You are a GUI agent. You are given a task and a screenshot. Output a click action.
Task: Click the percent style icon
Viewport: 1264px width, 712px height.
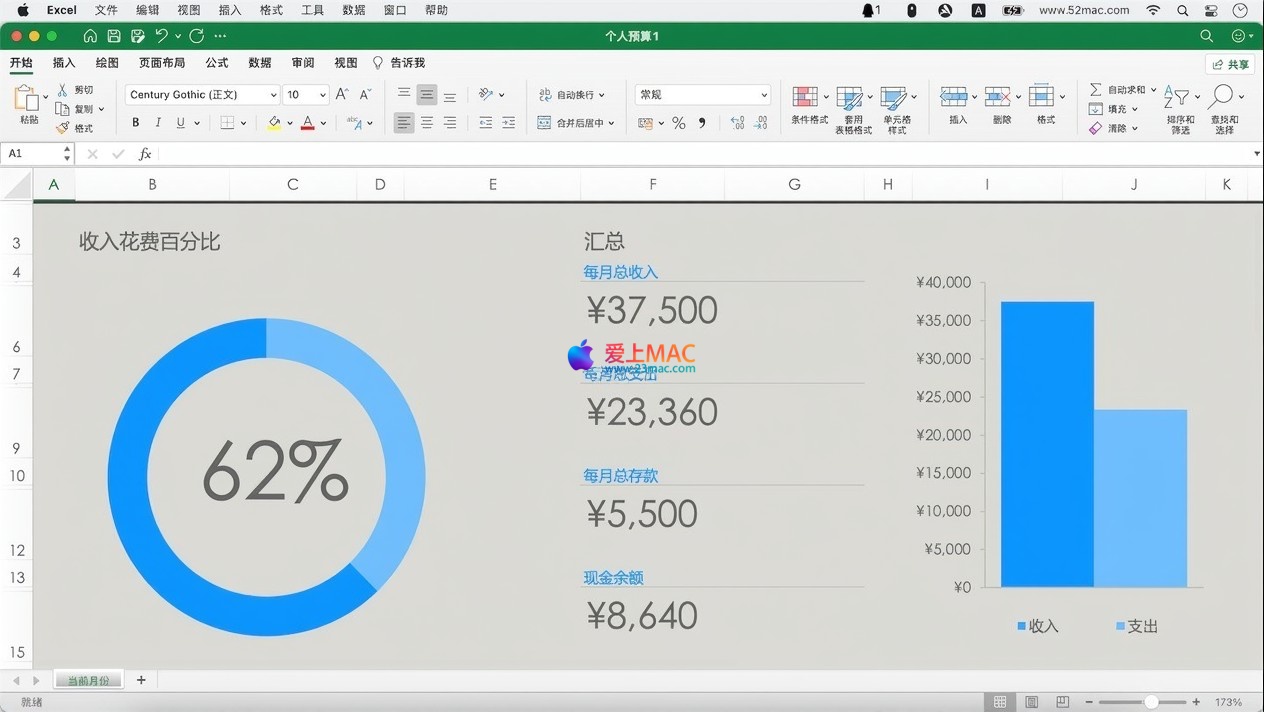pos(678,123)
